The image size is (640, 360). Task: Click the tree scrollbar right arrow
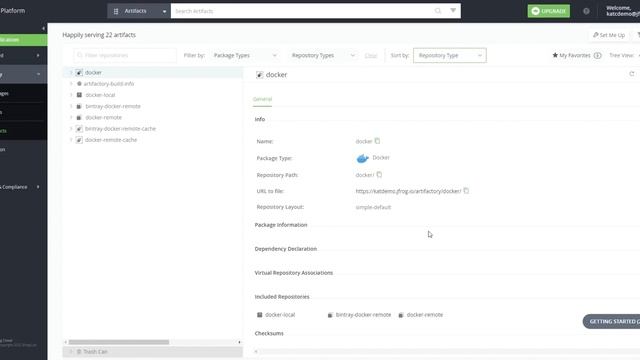(x=239, y=342)
